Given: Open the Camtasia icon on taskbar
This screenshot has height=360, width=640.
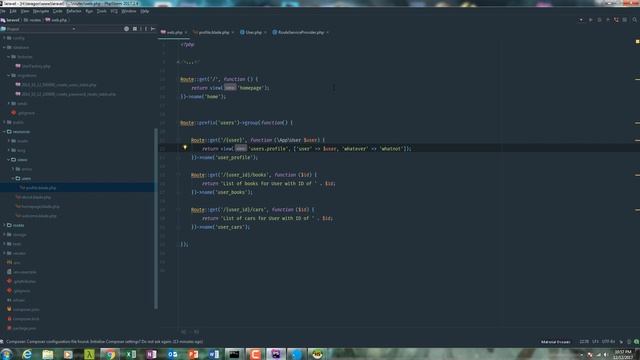Looking at the screenshot, I should click(x=255, y=354).
